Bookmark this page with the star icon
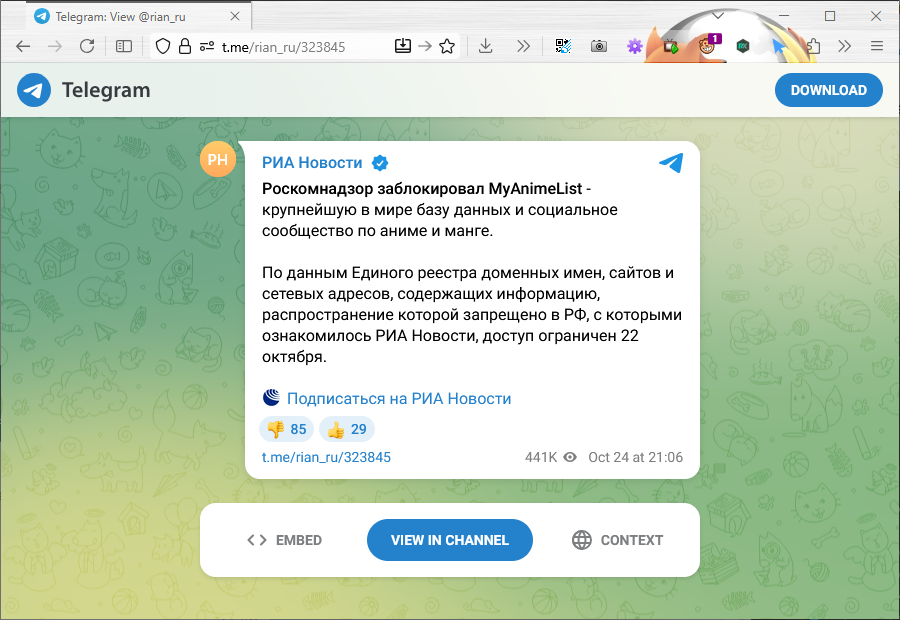The width and height of the screenshot is (900, 620). (x=447, y=46)
